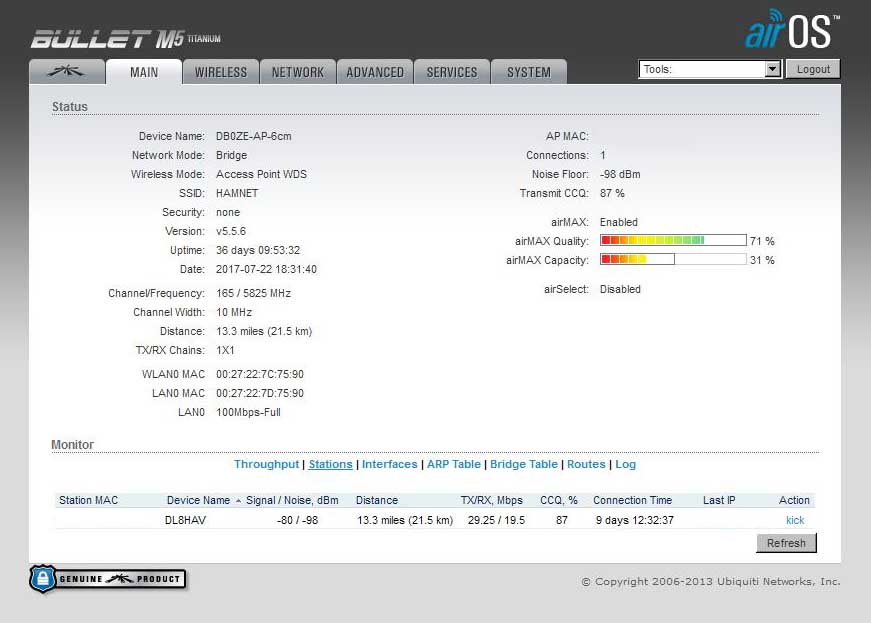Select station signal value -80 / -98
Viewport: 871px width, 623px height.
pos(298,520)
